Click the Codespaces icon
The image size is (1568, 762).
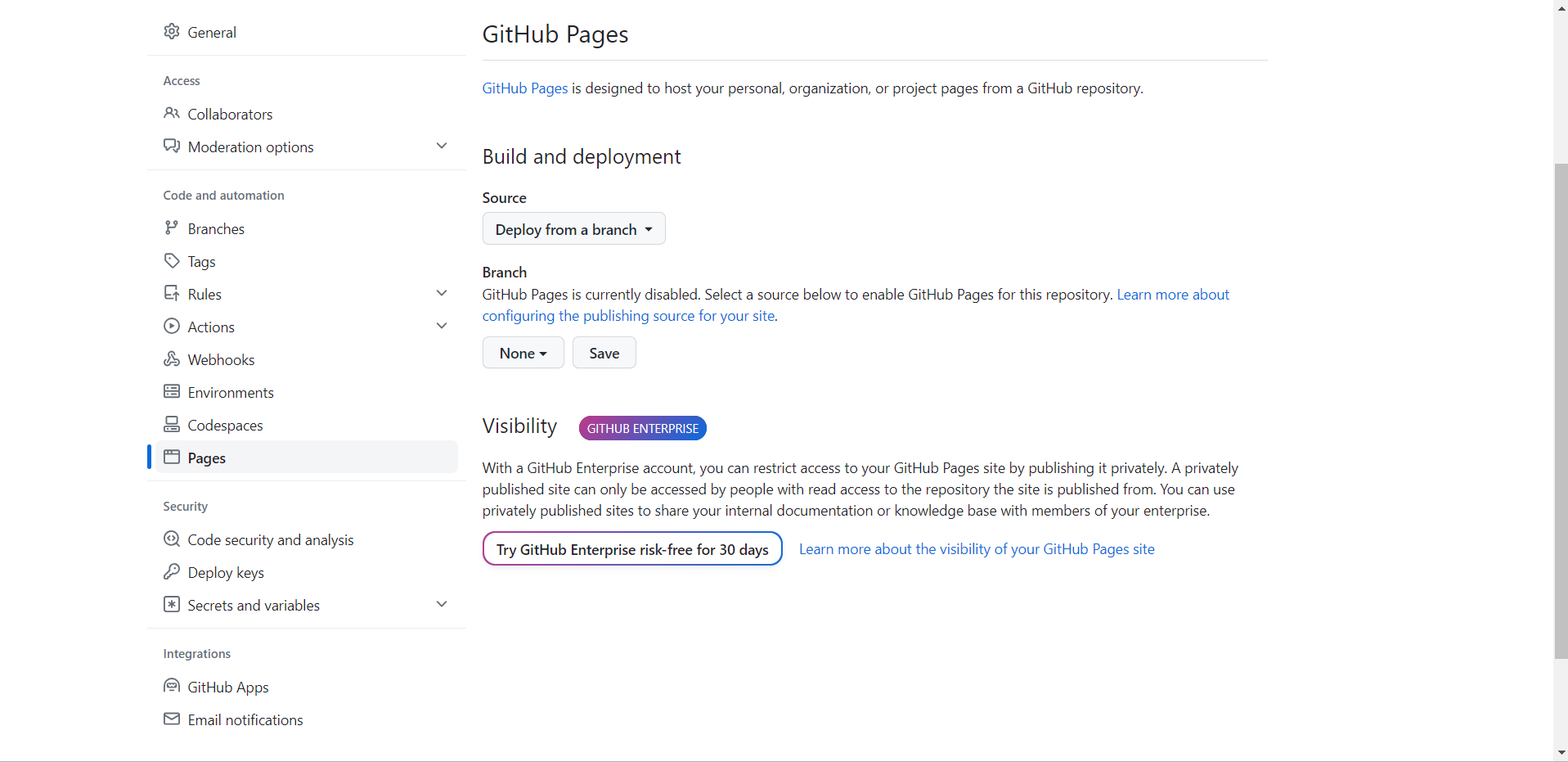coord(171,424)
